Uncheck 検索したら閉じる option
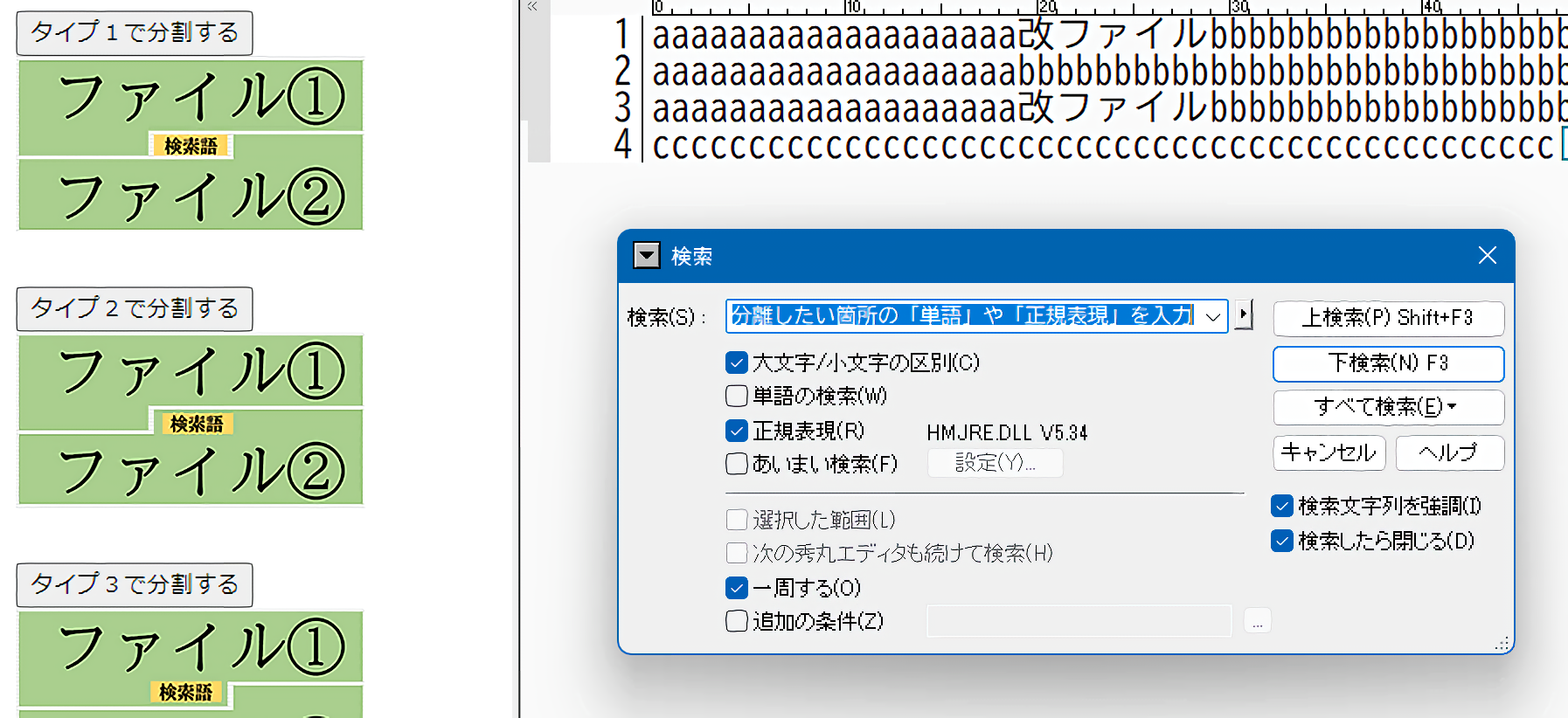 click(1282, 541)
